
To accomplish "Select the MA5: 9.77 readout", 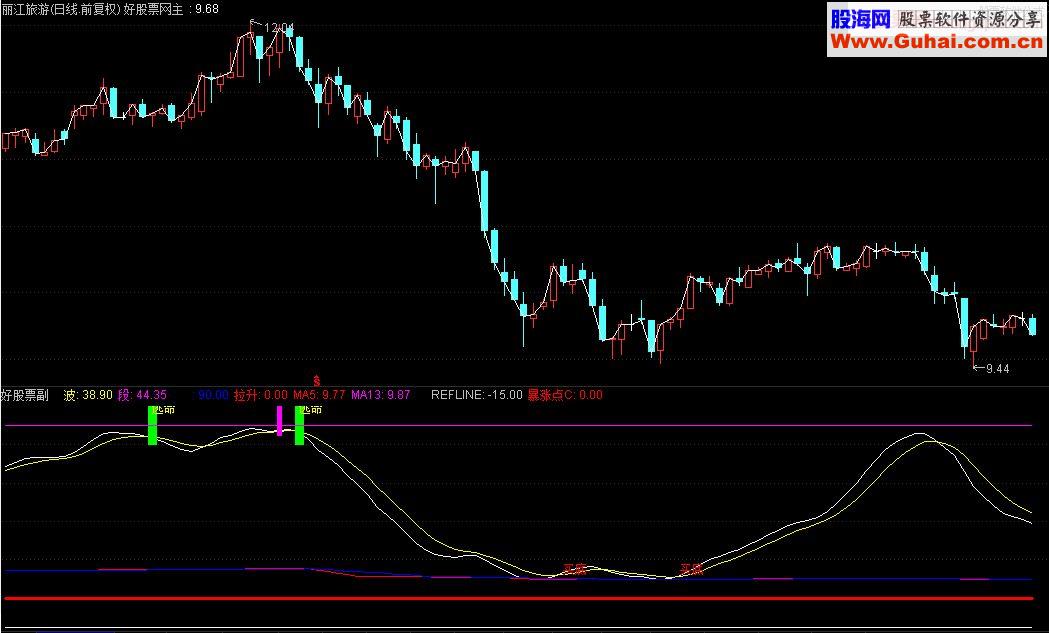I will tap(319, 395).
